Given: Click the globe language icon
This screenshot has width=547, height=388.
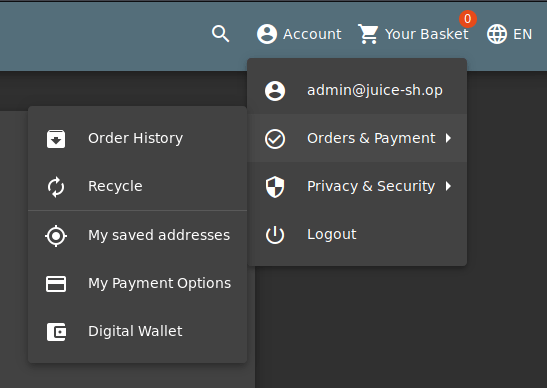Looking at the screenshot, I should coord(497,34).
